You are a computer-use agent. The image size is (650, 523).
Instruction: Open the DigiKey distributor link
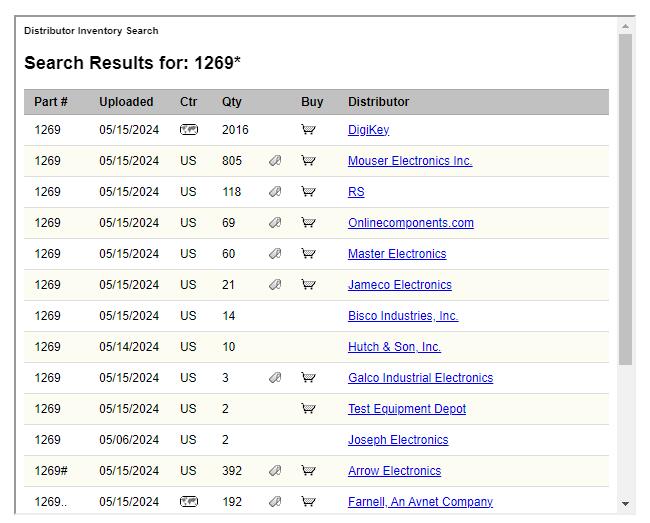pyautogui.click(x=368, y=130)
